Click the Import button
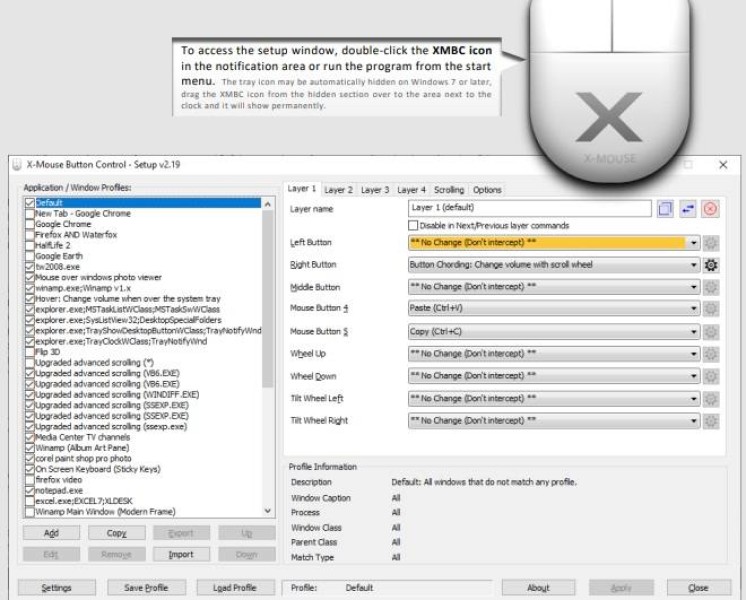Screen dimensions: 746x600 click(x=181, y=554)
